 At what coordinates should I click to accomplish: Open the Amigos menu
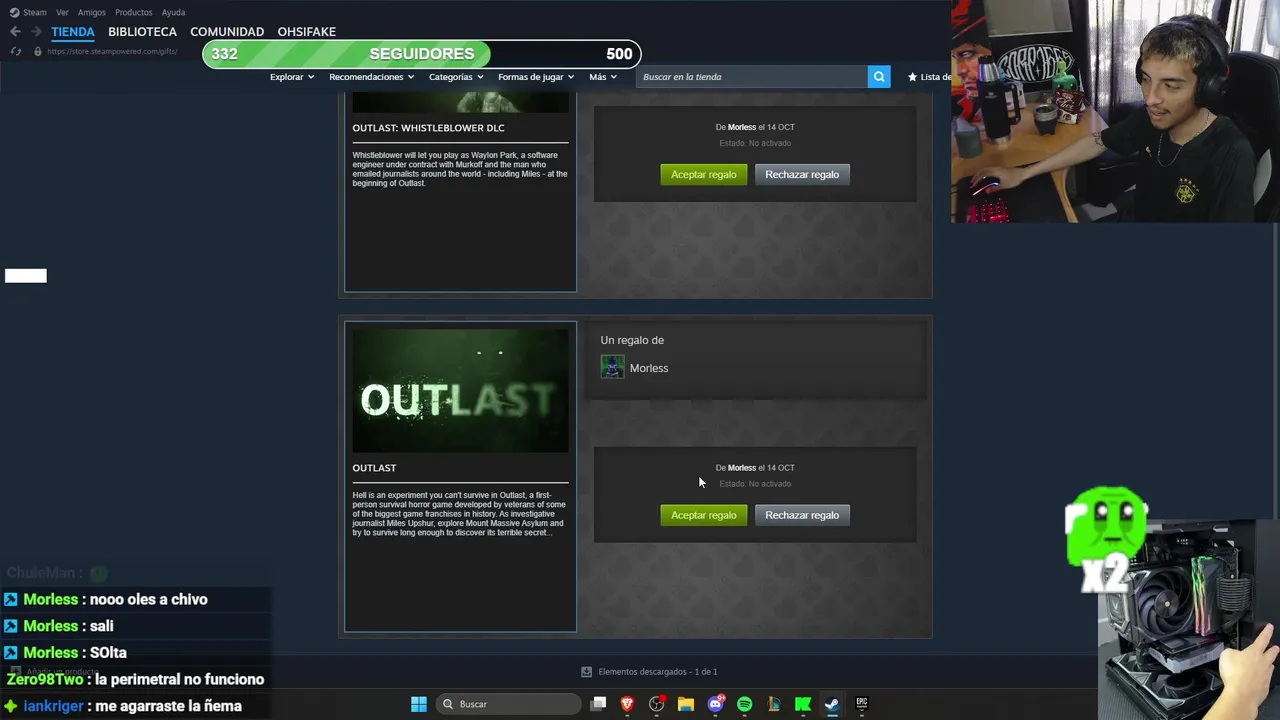[x=92, y=12]
